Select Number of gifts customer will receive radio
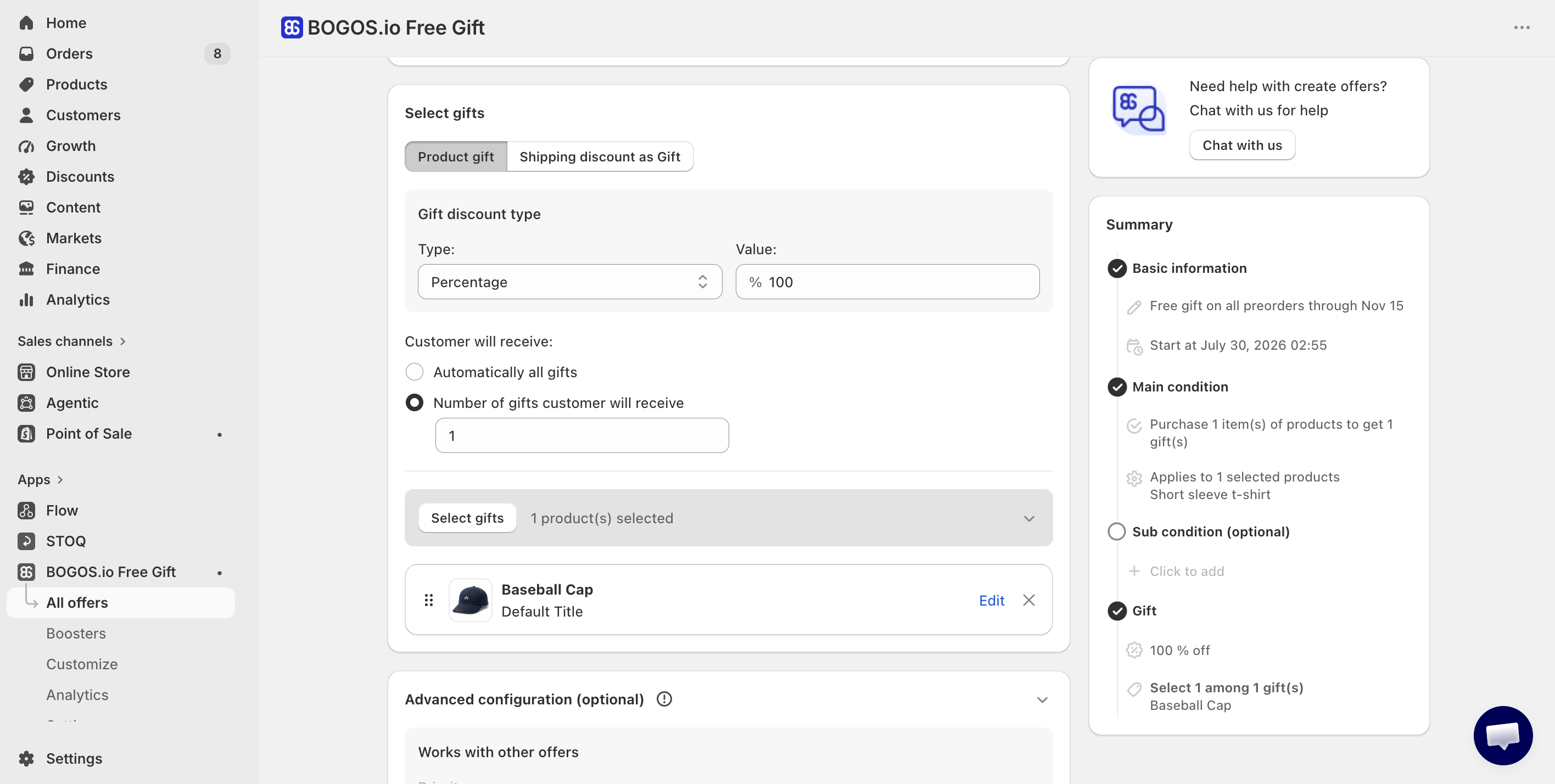The height and width of the screenshot is (784, 1555). [414, 403]
